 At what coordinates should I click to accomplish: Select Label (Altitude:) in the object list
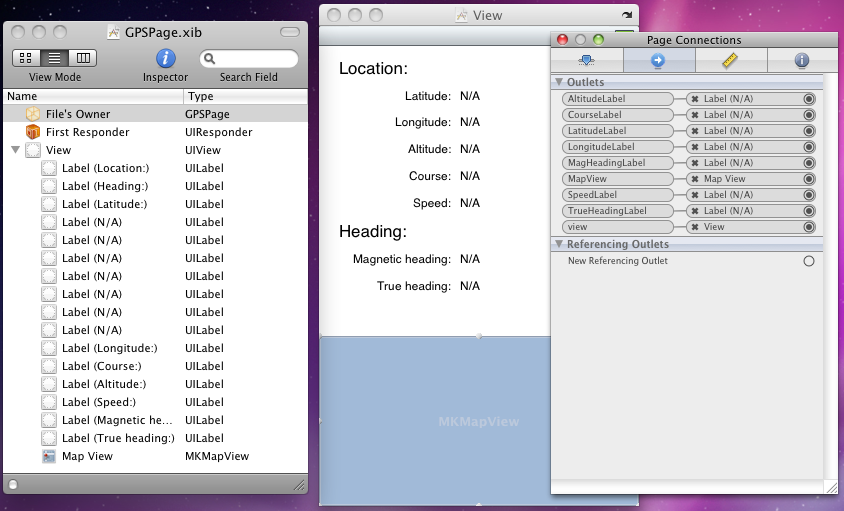click(156, 384)
